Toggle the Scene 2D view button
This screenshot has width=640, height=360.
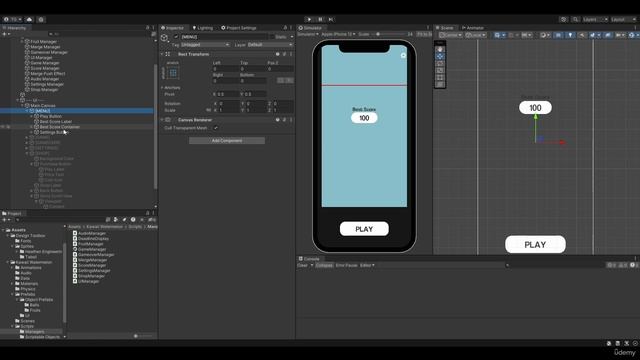click(x=558, y=35)
